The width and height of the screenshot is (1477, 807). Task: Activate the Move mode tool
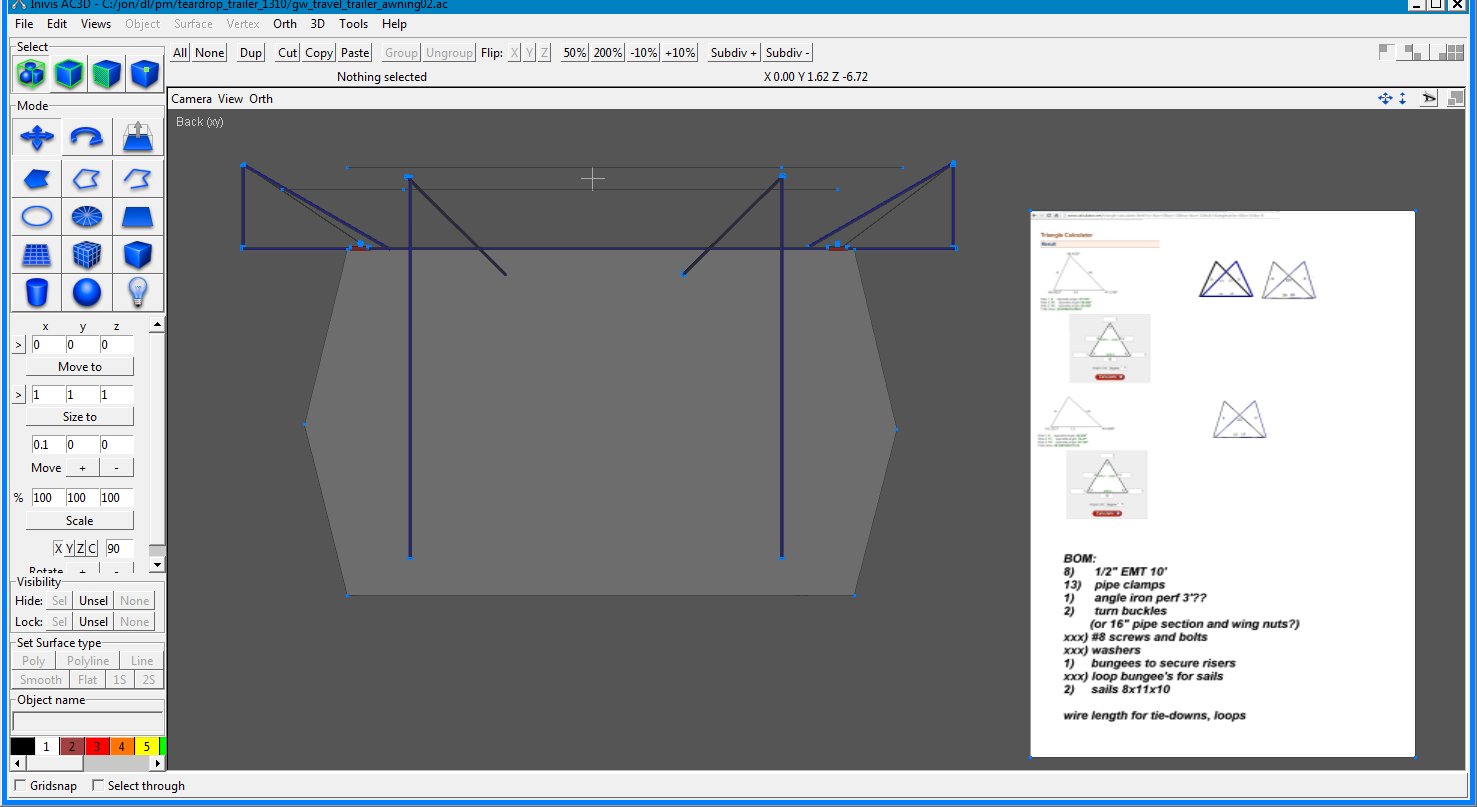37,137
